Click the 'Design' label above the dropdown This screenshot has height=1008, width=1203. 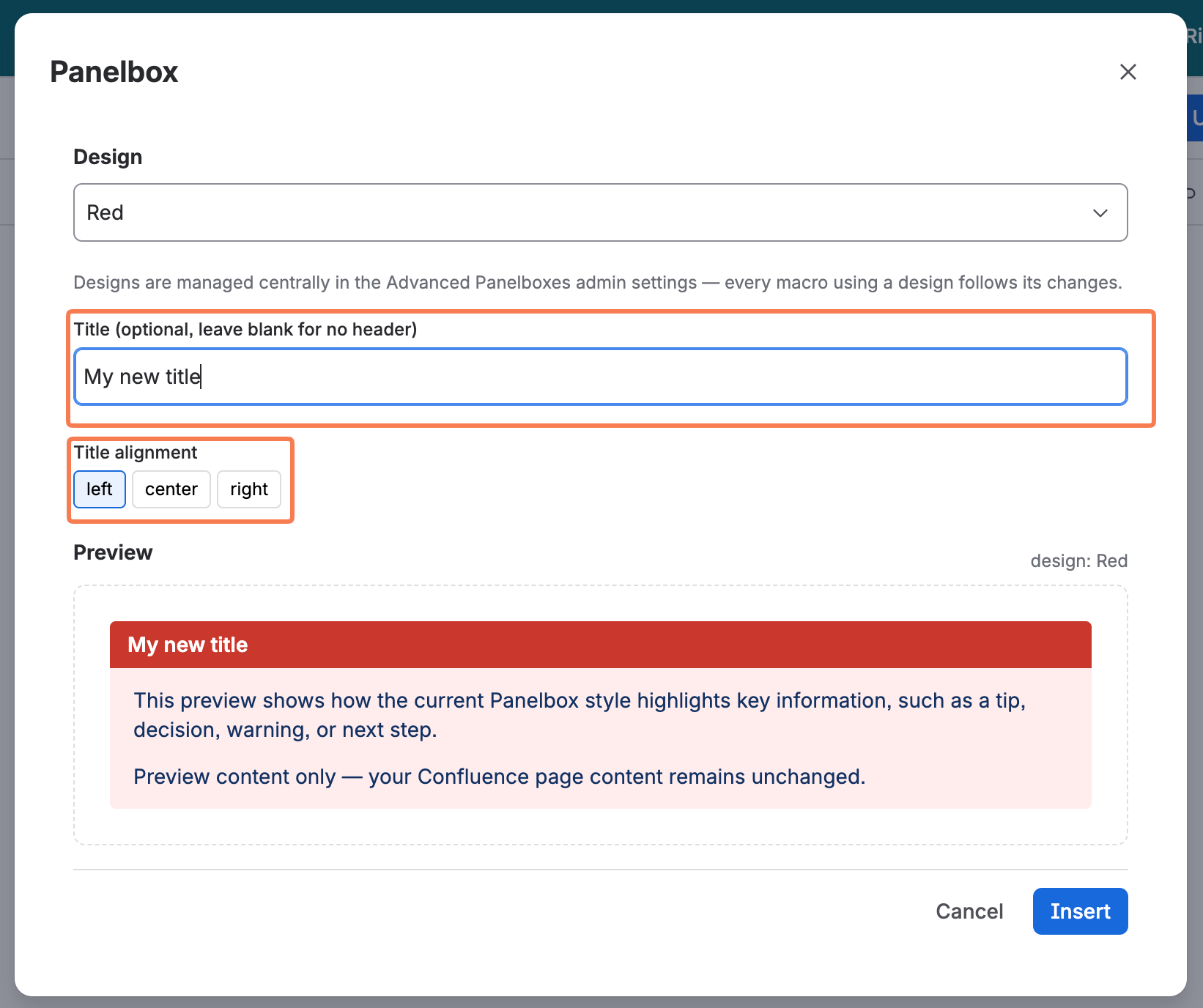point(108,157)
